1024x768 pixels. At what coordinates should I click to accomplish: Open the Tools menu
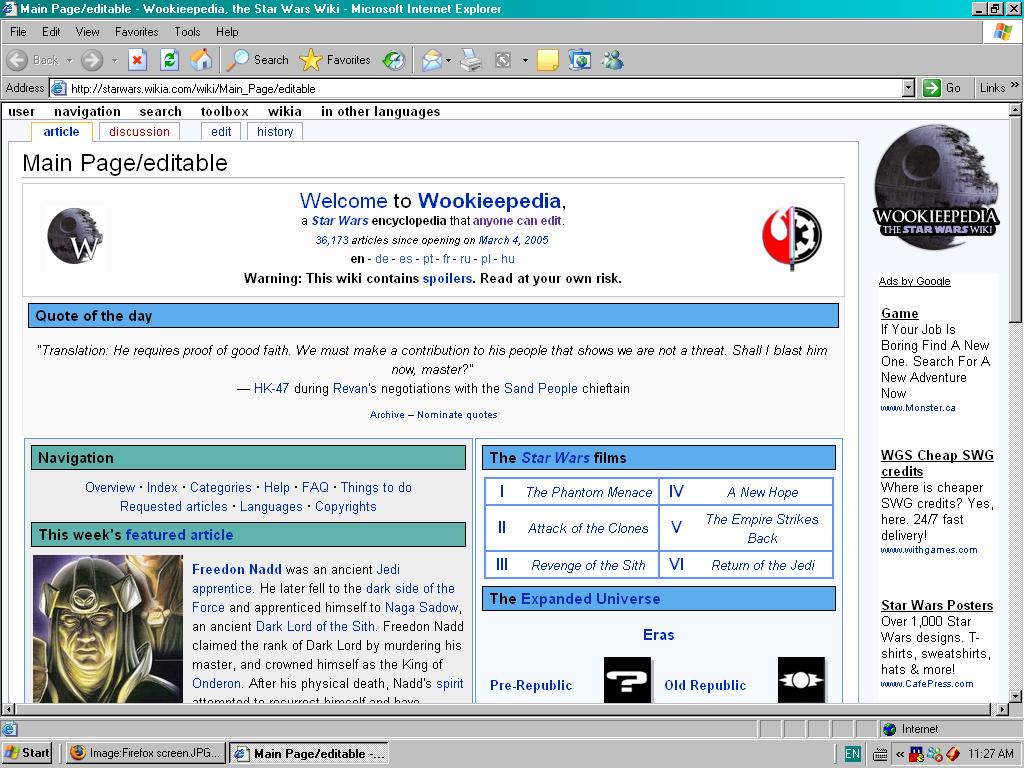point(187,32)
